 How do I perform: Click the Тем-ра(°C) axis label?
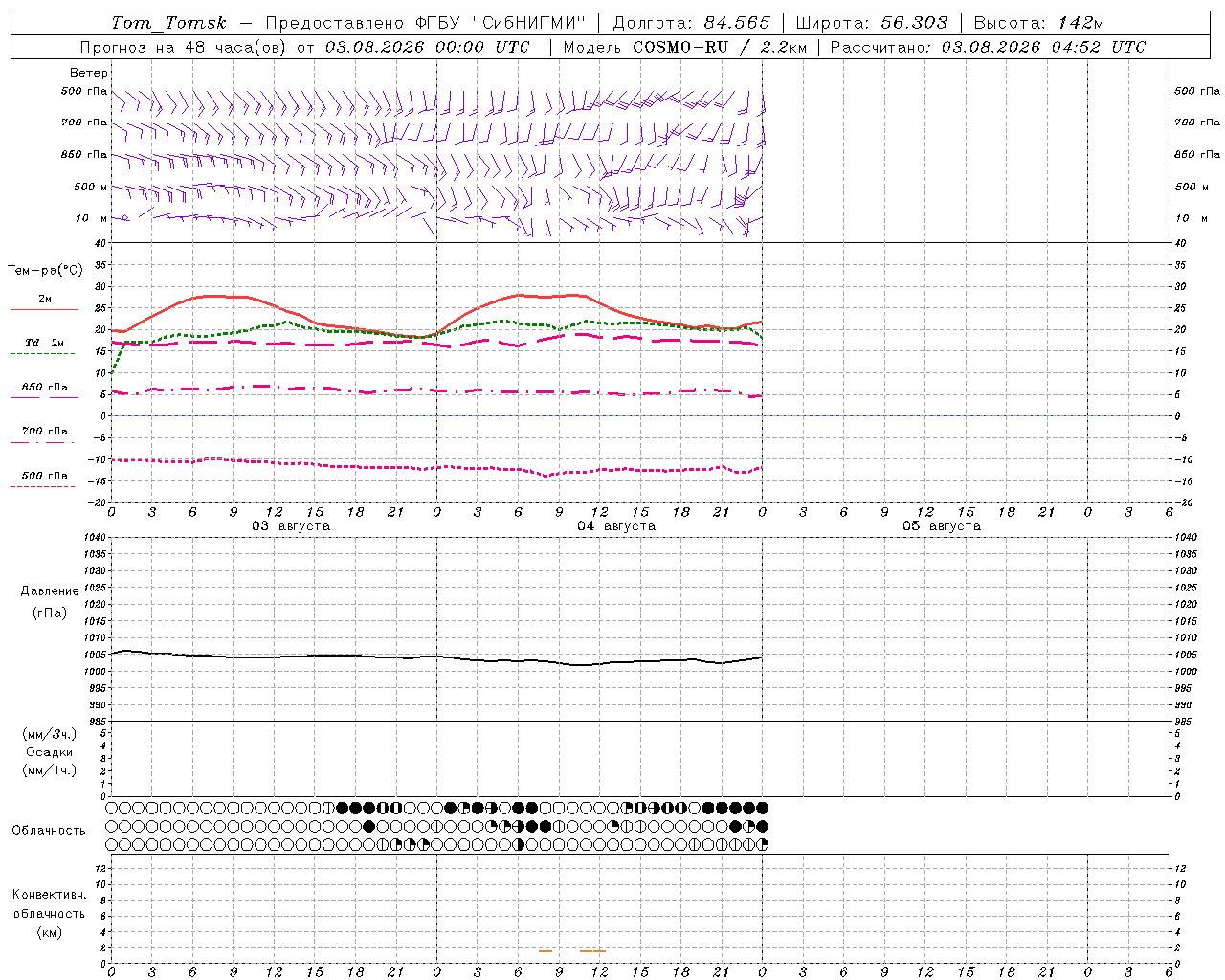click(x=45, y=271)
